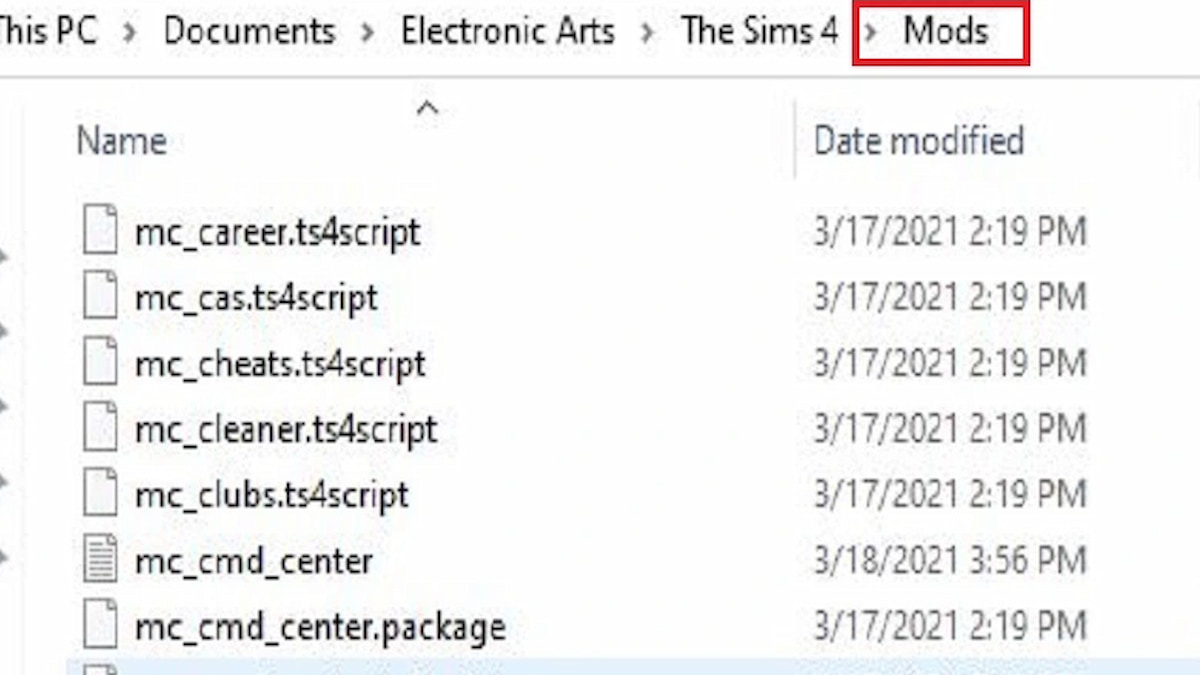Click the mc_cmd_center text document icon
Image resolution: width=1200 pixels, height=675 pixels.
(x=100, y=561)
